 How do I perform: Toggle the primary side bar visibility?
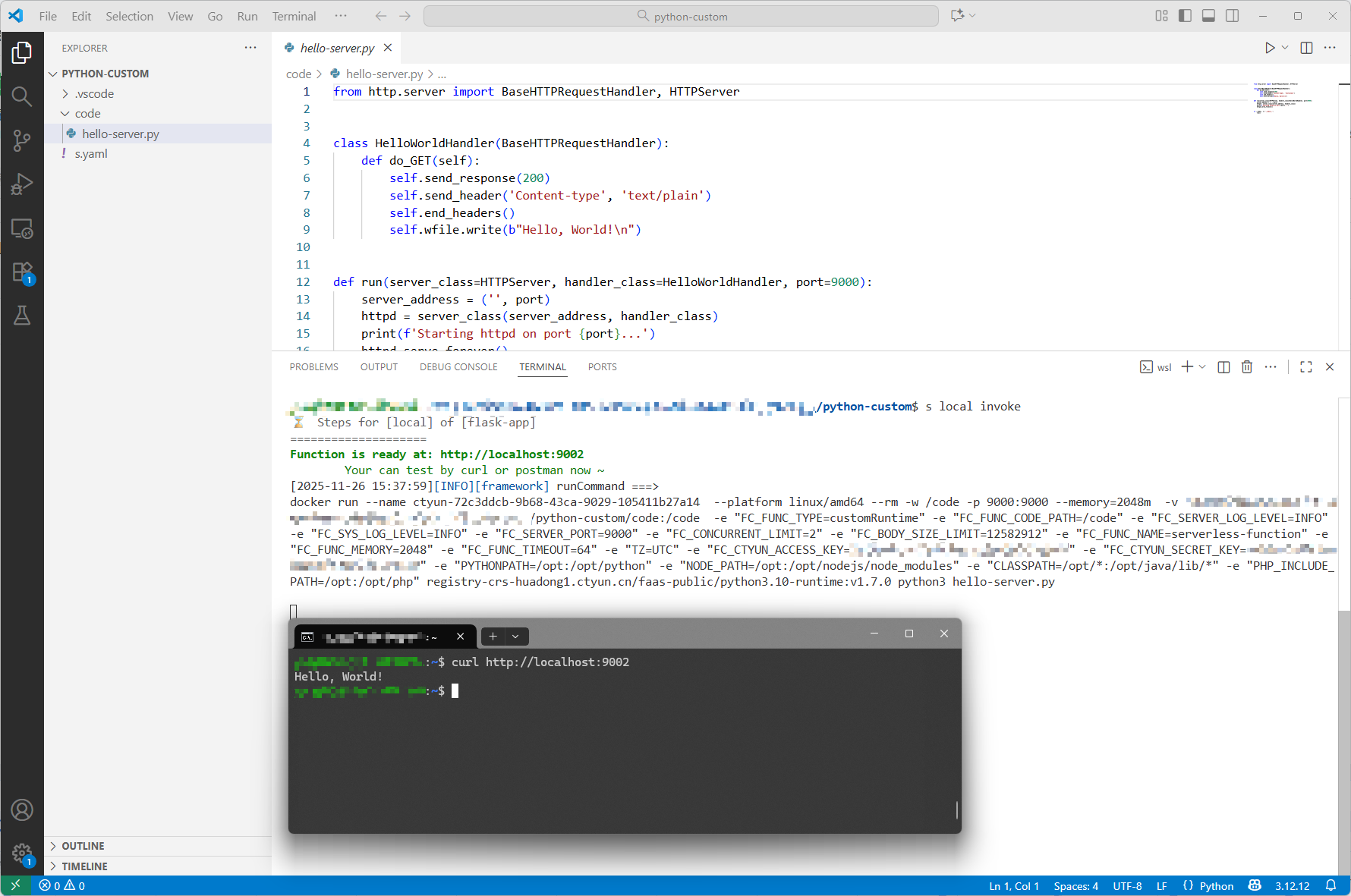click(x=1185, y=16)
